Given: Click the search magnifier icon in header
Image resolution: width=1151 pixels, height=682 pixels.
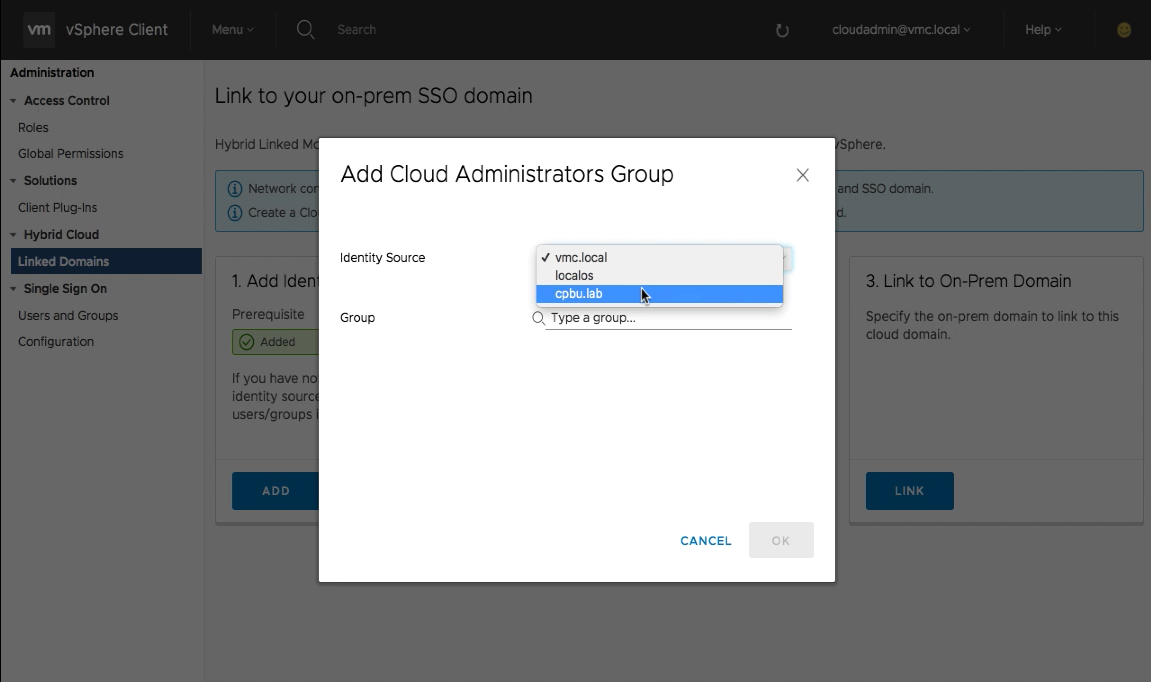Looking at the screenshot, I should coord(306,30).
